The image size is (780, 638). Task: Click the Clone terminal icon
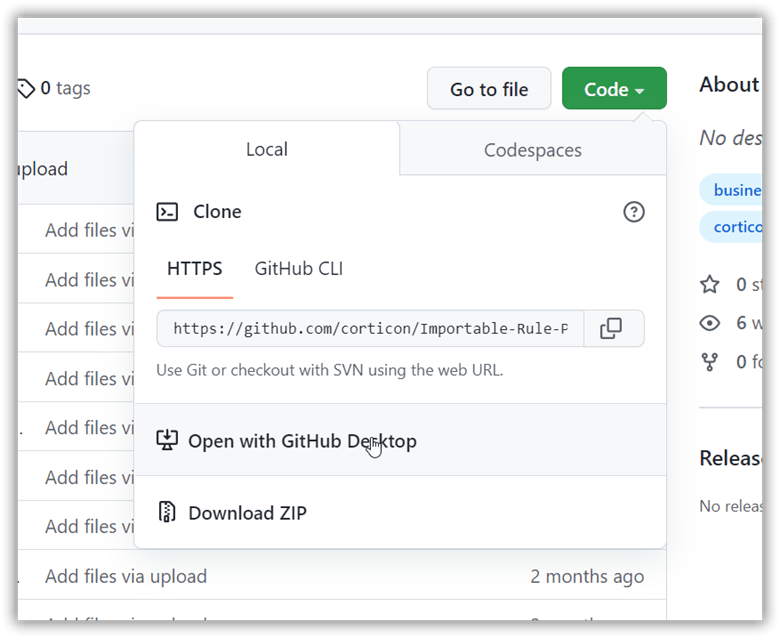168,212
